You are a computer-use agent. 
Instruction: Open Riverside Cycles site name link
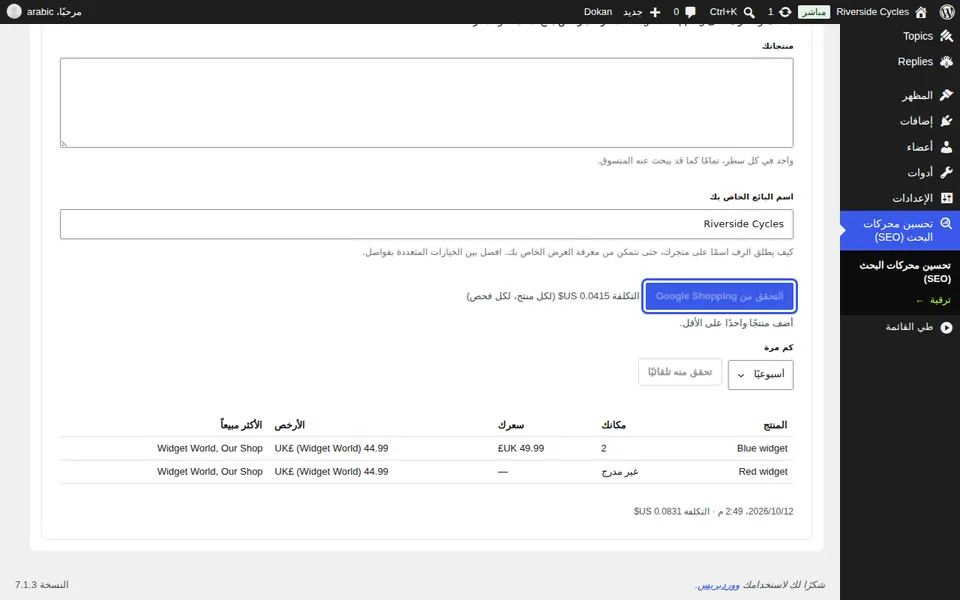point(872,12)
